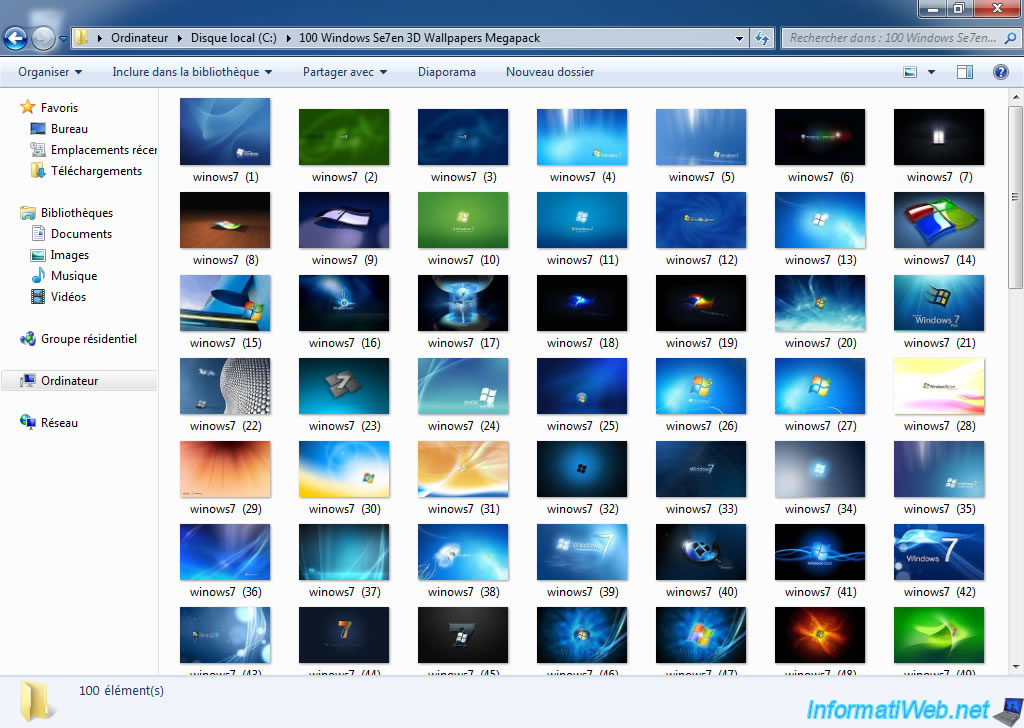Screen dimensions: 1024x728
Task: Select the winows7 (22) thumbnail
Action: 225,386
